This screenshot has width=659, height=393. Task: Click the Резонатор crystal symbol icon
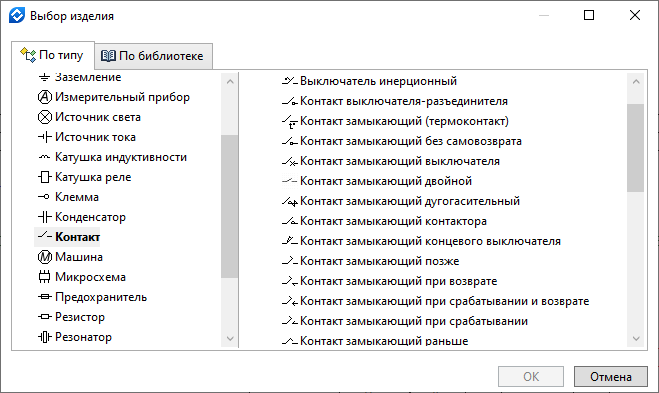pos(45,337)
